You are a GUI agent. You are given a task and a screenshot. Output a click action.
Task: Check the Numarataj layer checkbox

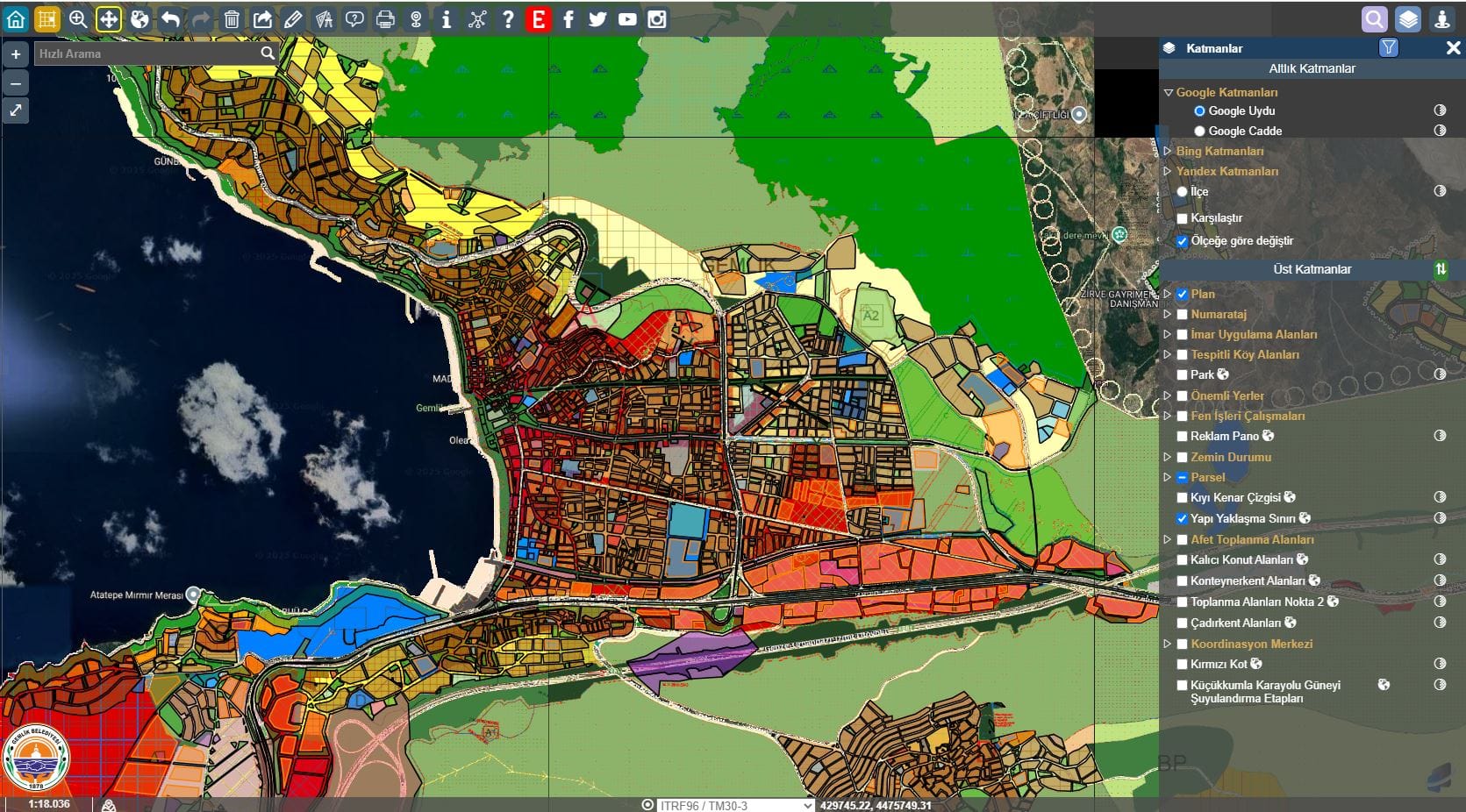click(1183, 315)
